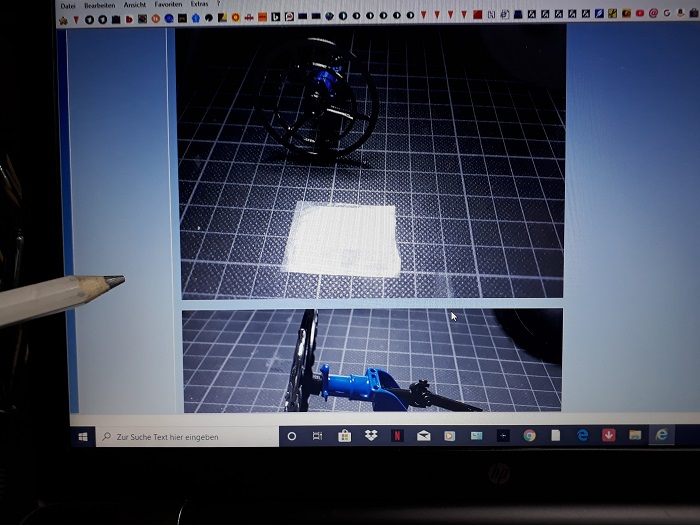Open the ? help menu

(x=218, y=5)
